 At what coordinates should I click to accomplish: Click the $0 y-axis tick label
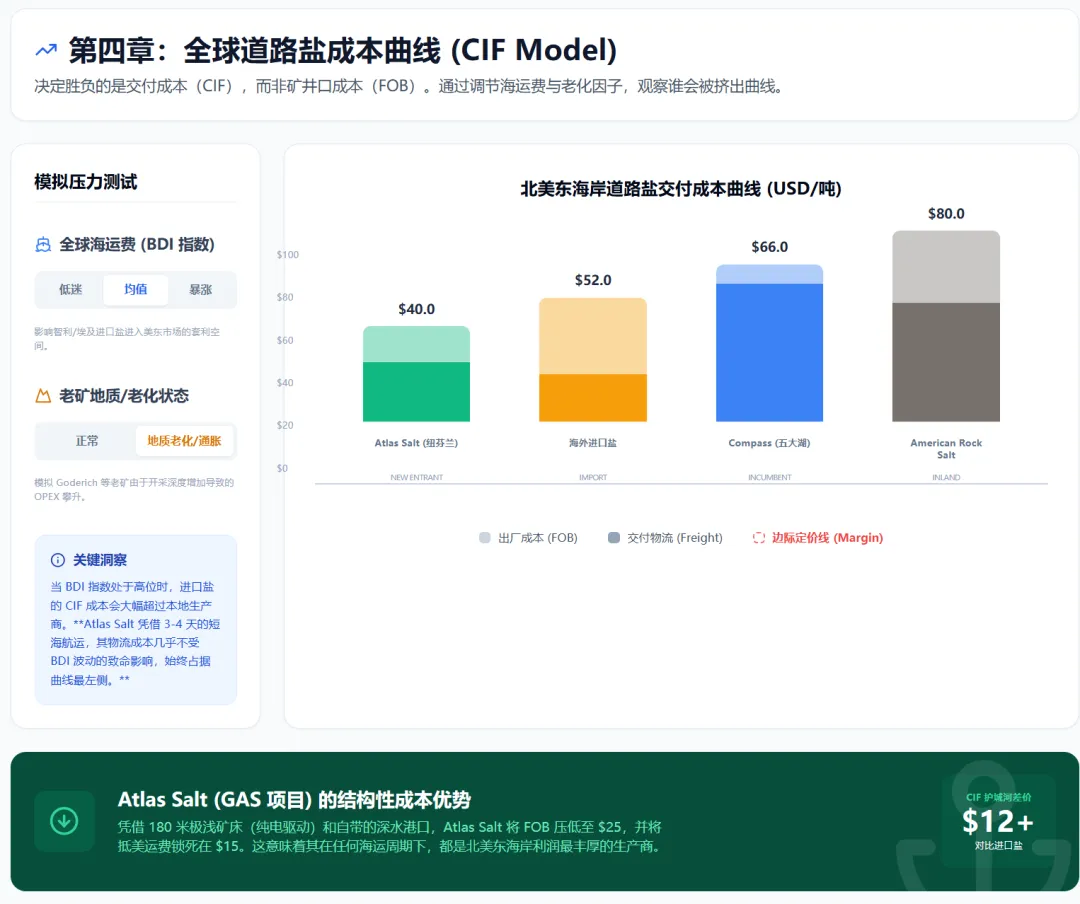(282, 469)
